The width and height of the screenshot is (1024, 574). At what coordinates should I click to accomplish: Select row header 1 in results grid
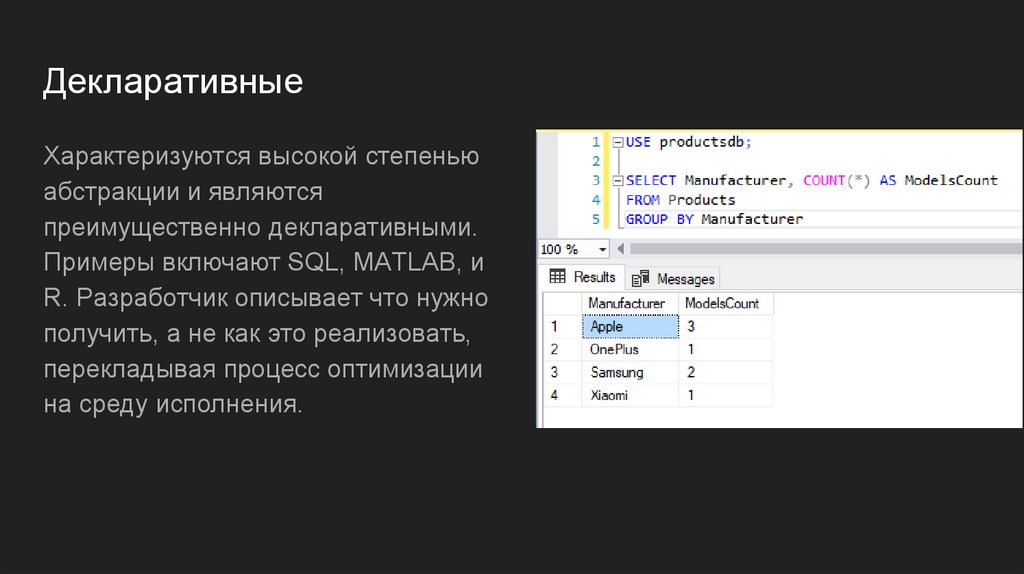pyautogui.click(x=562, y=327)
